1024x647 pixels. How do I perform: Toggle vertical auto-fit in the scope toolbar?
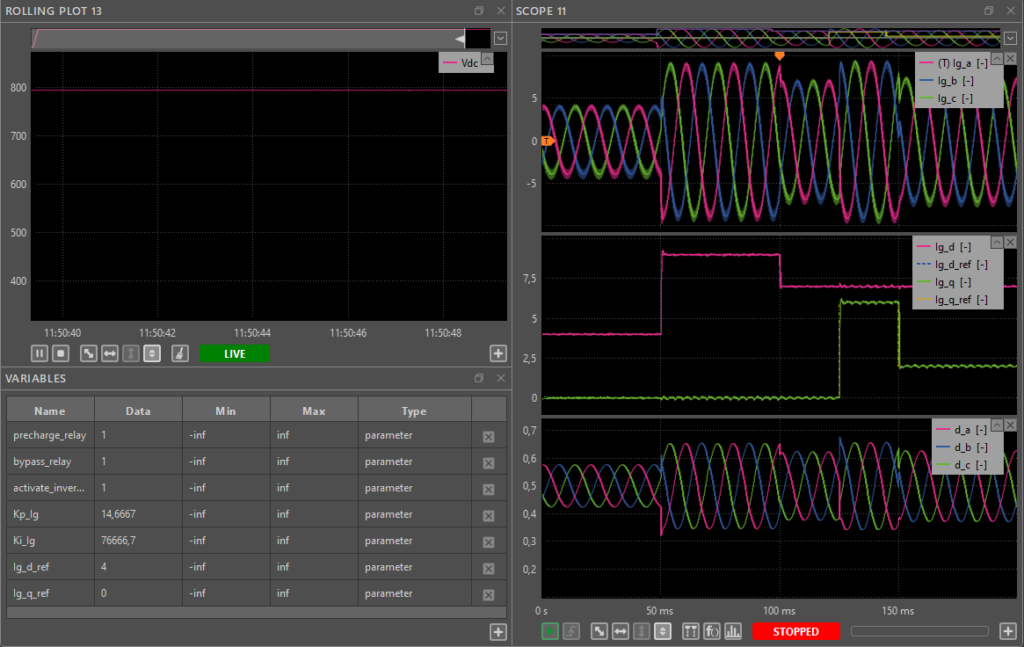(x=661, y=631)
